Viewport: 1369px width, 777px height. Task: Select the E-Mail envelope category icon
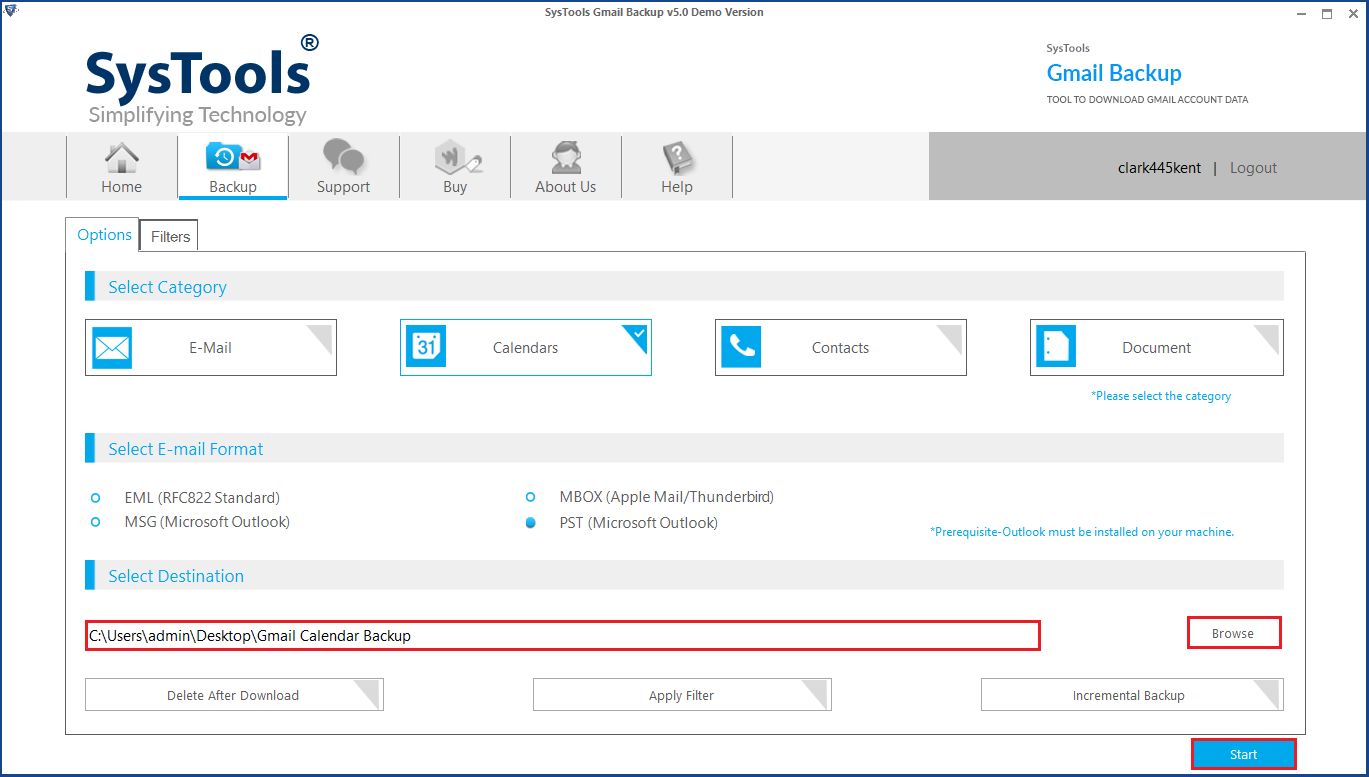pos(111,347)
